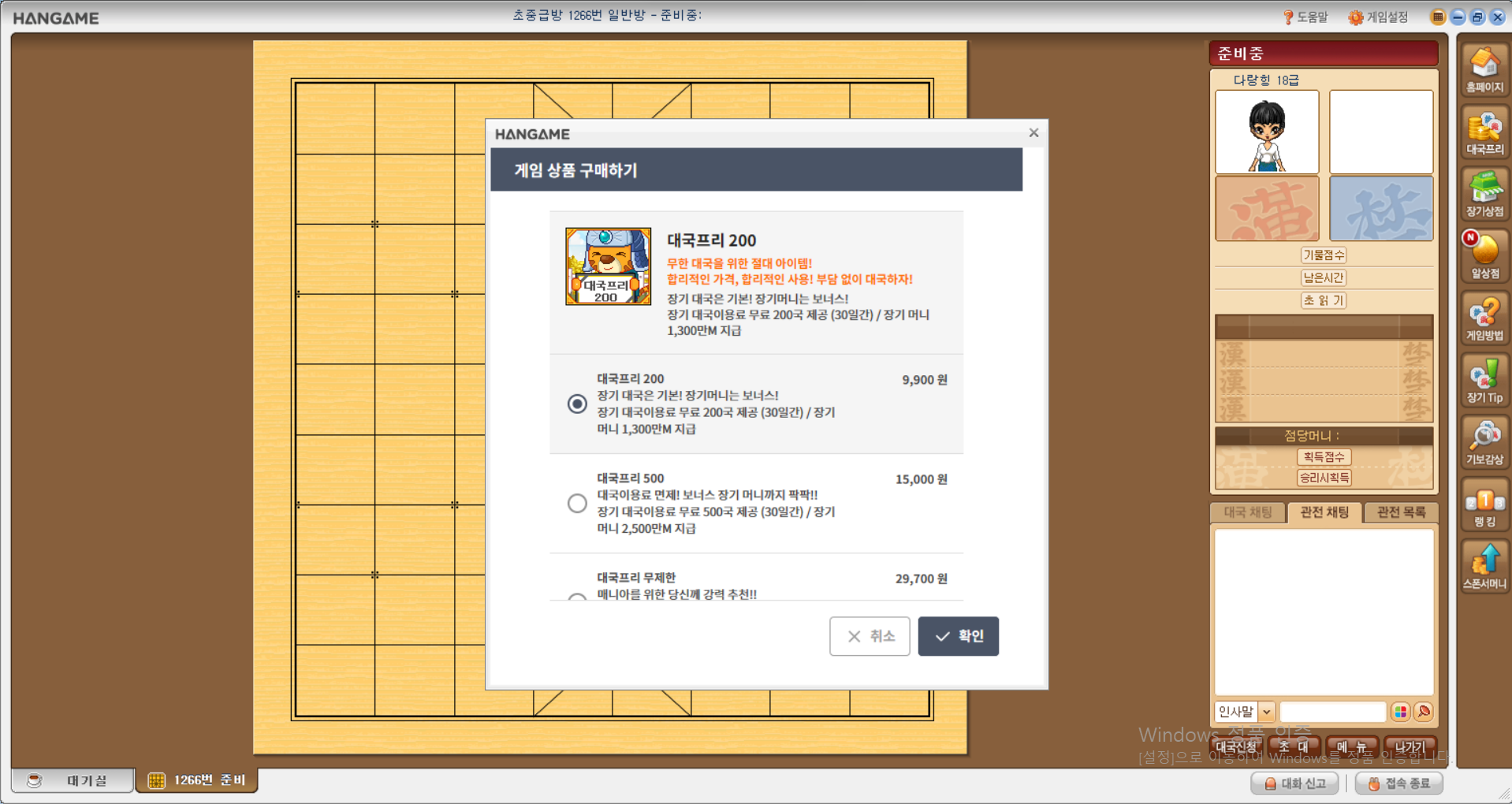This screenshot has width=1512, height=804.
Task: Click the 초대 invite button
Action: click(1294, 746)
